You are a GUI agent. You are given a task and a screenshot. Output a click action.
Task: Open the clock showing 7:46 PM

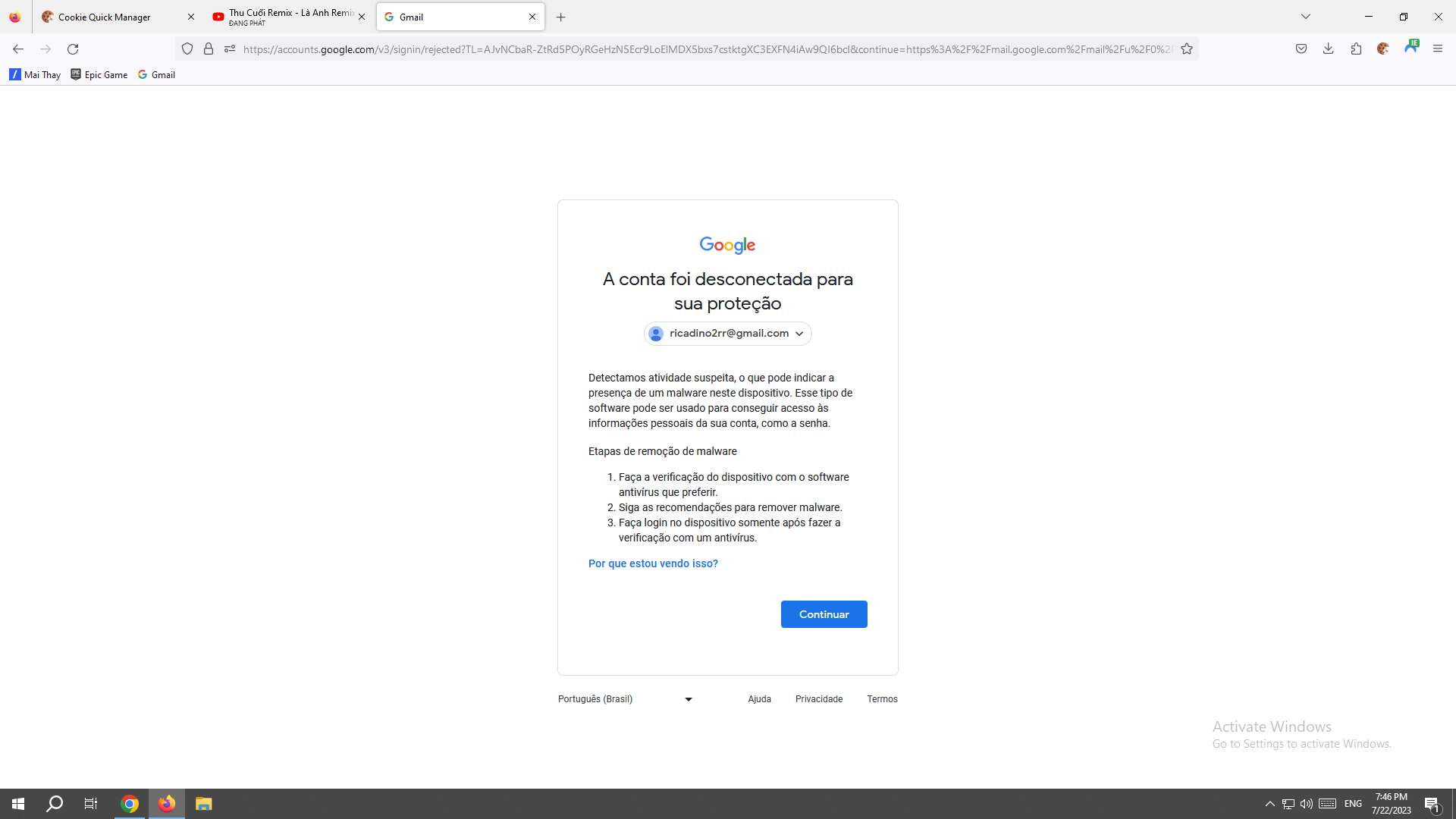pos(1391,804)
